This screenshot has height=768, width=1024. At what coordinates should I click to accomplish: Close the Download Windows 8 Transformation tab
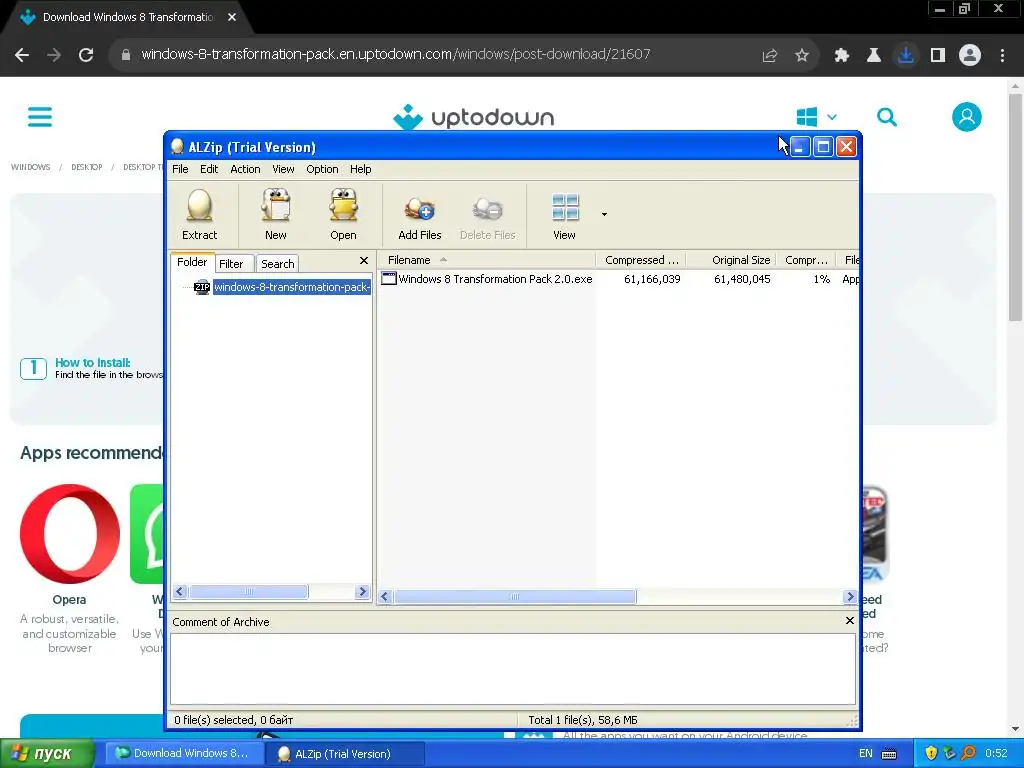click(x=232, y=17)
